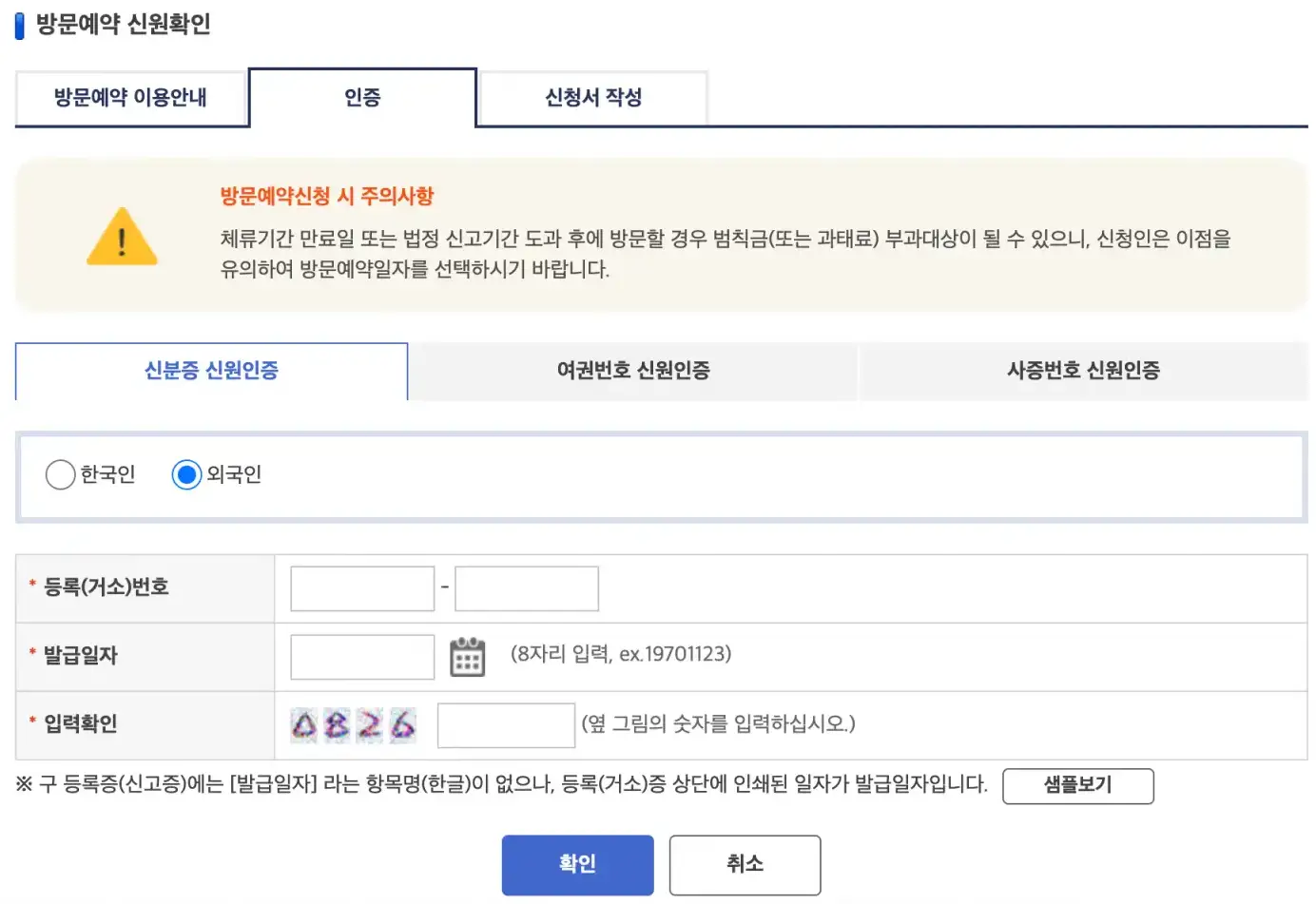Focus the 발급일자 date input field
The image size is (1316, 904).
pos(361,656)
